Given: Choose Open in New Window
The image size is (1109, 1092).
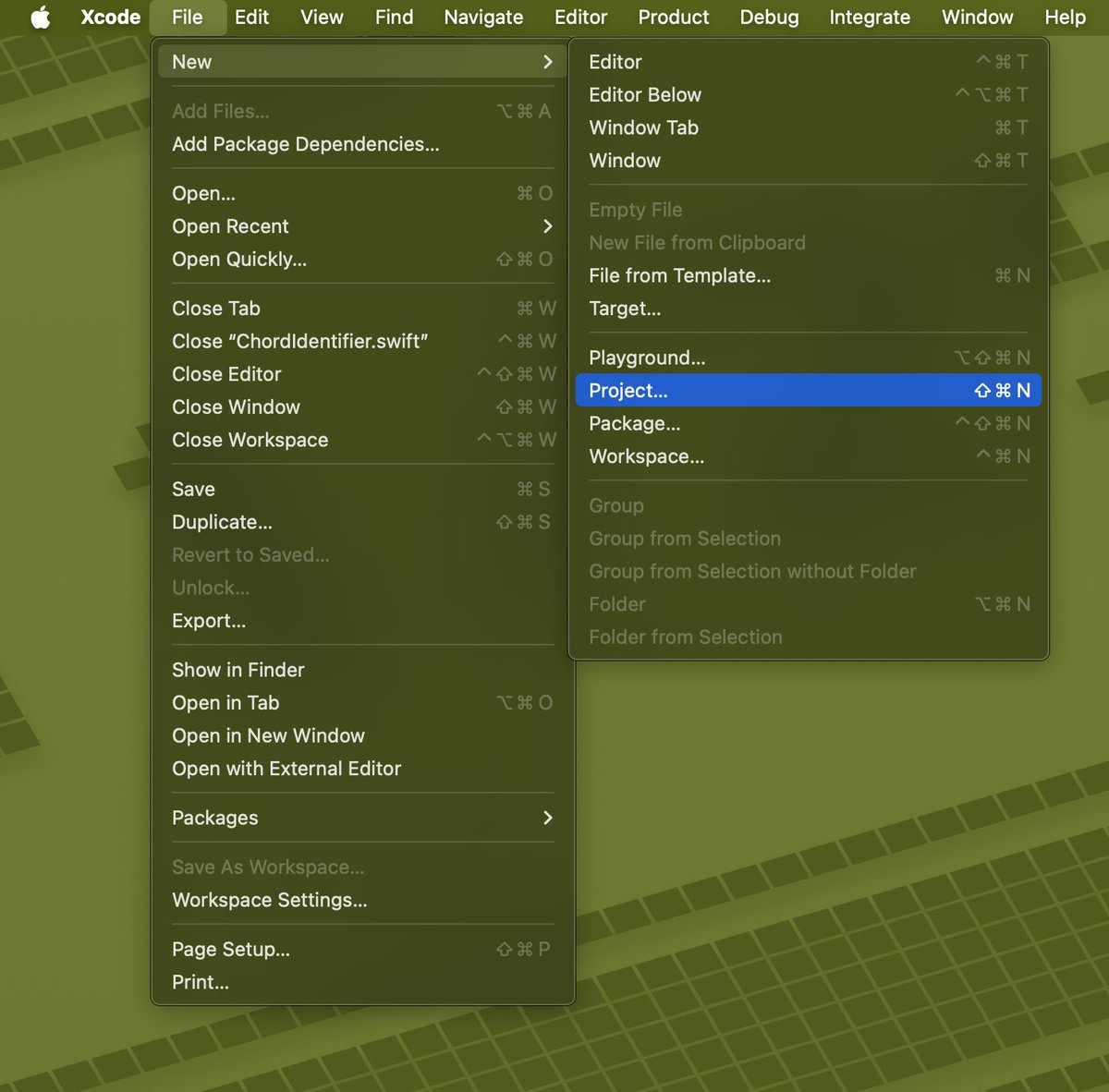Looking at the screenshot, I should click(362, 736).
